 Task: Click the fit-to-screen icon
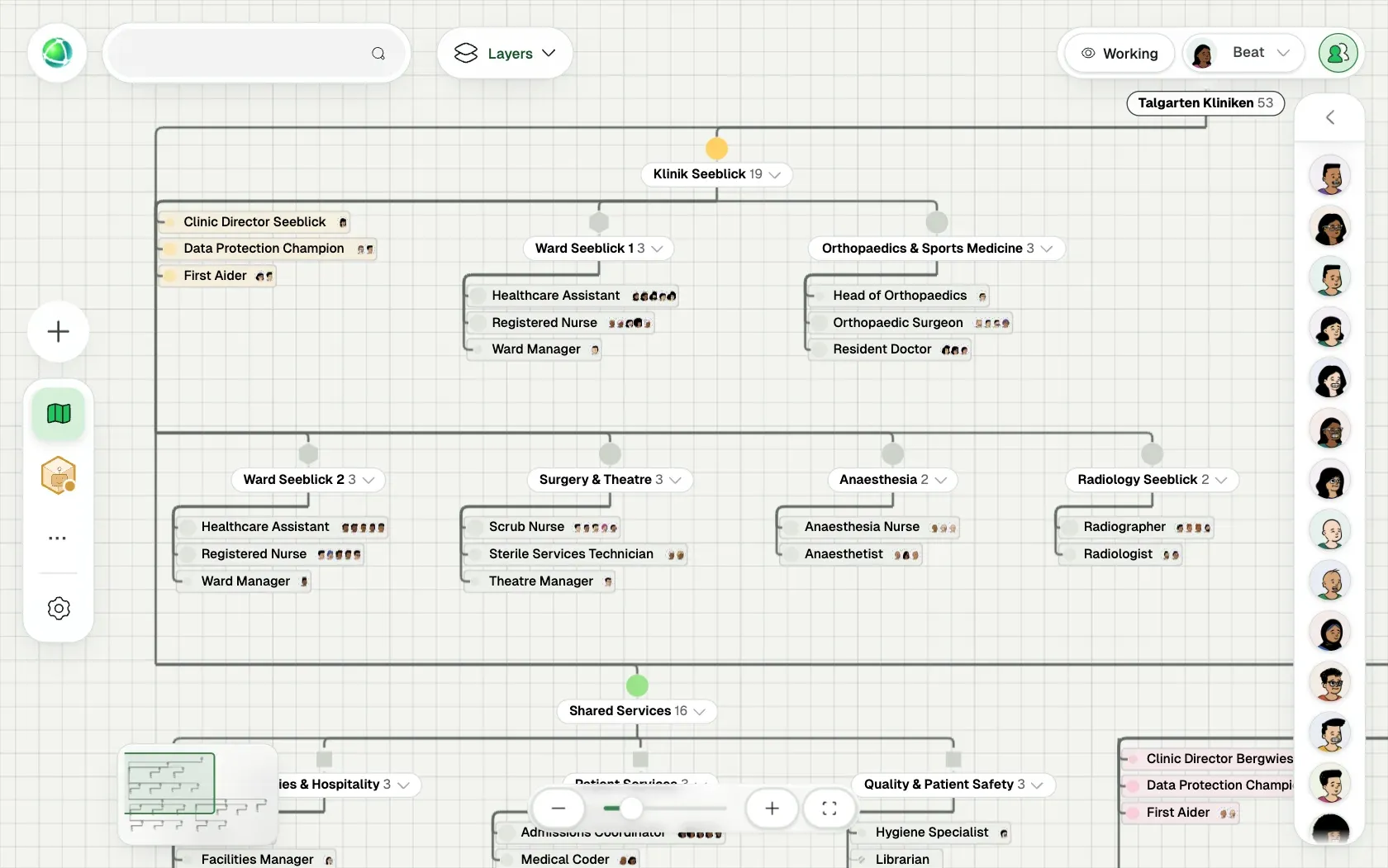coord(829,809)
